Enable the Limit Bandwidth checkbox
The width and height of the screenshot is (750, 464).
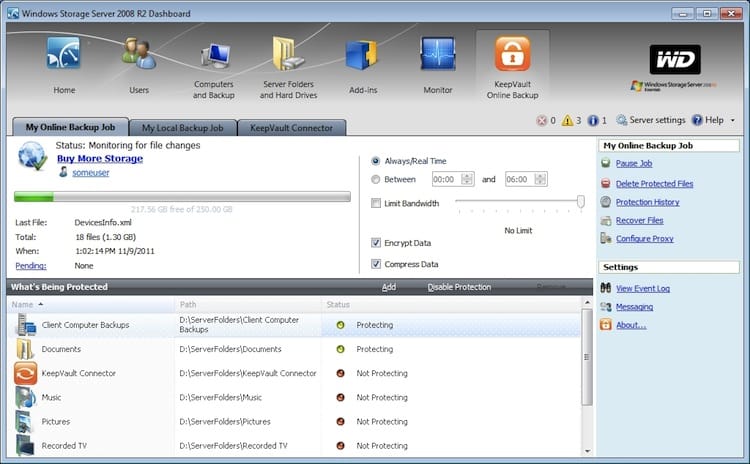click(376, 203)
